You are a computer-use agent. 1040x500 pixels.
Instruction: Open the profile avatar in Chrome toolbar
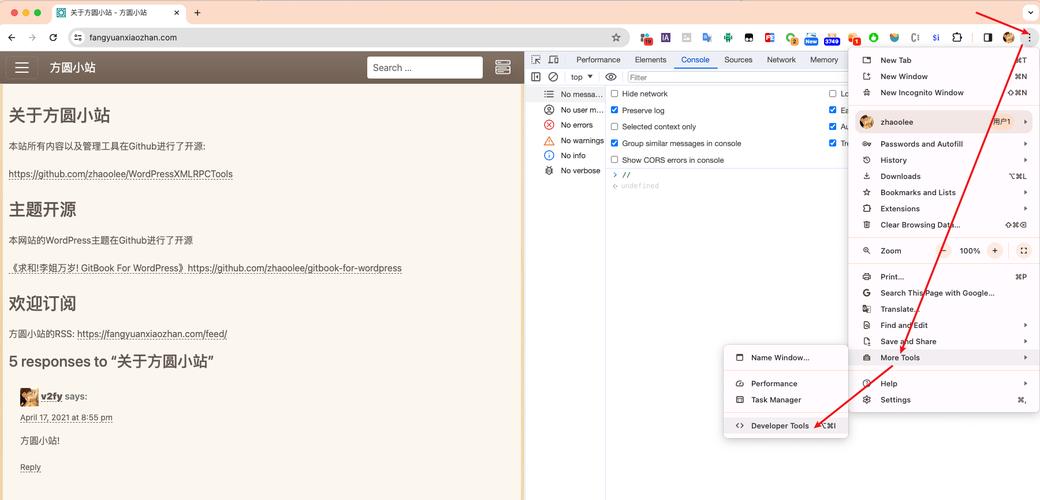(x=1009, y=38)
